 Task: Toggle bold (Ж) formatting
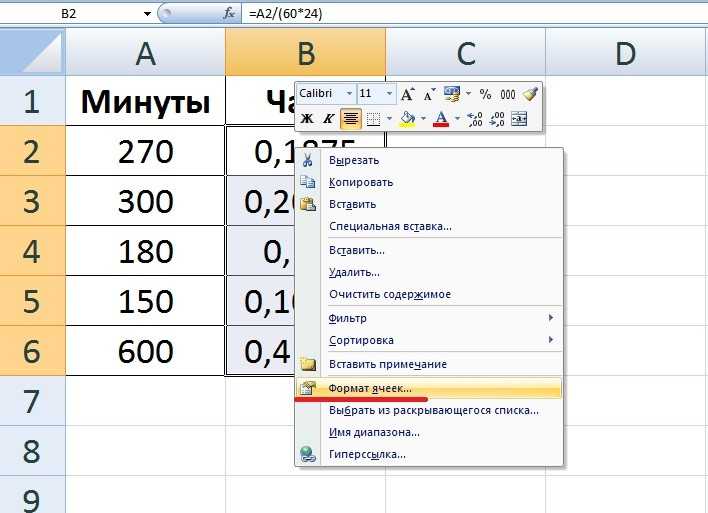(x=307, y=119)
